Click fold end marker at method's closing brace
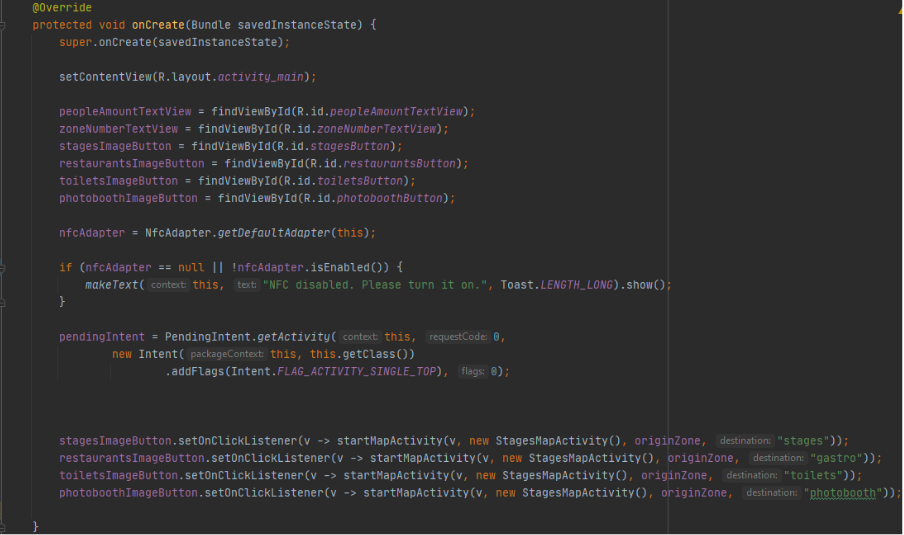The width and height of the screenshot is (904, 535). [4, 526]
